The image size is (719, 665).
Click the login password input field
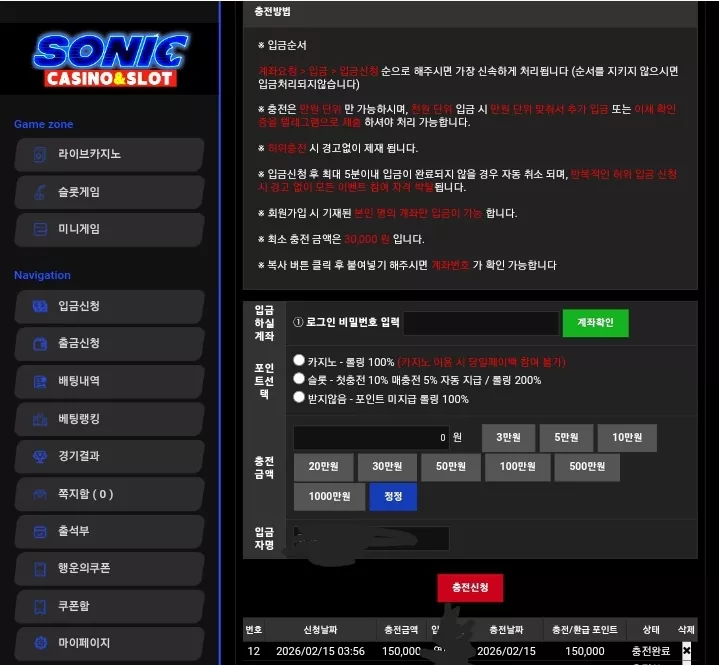[481, 323]
